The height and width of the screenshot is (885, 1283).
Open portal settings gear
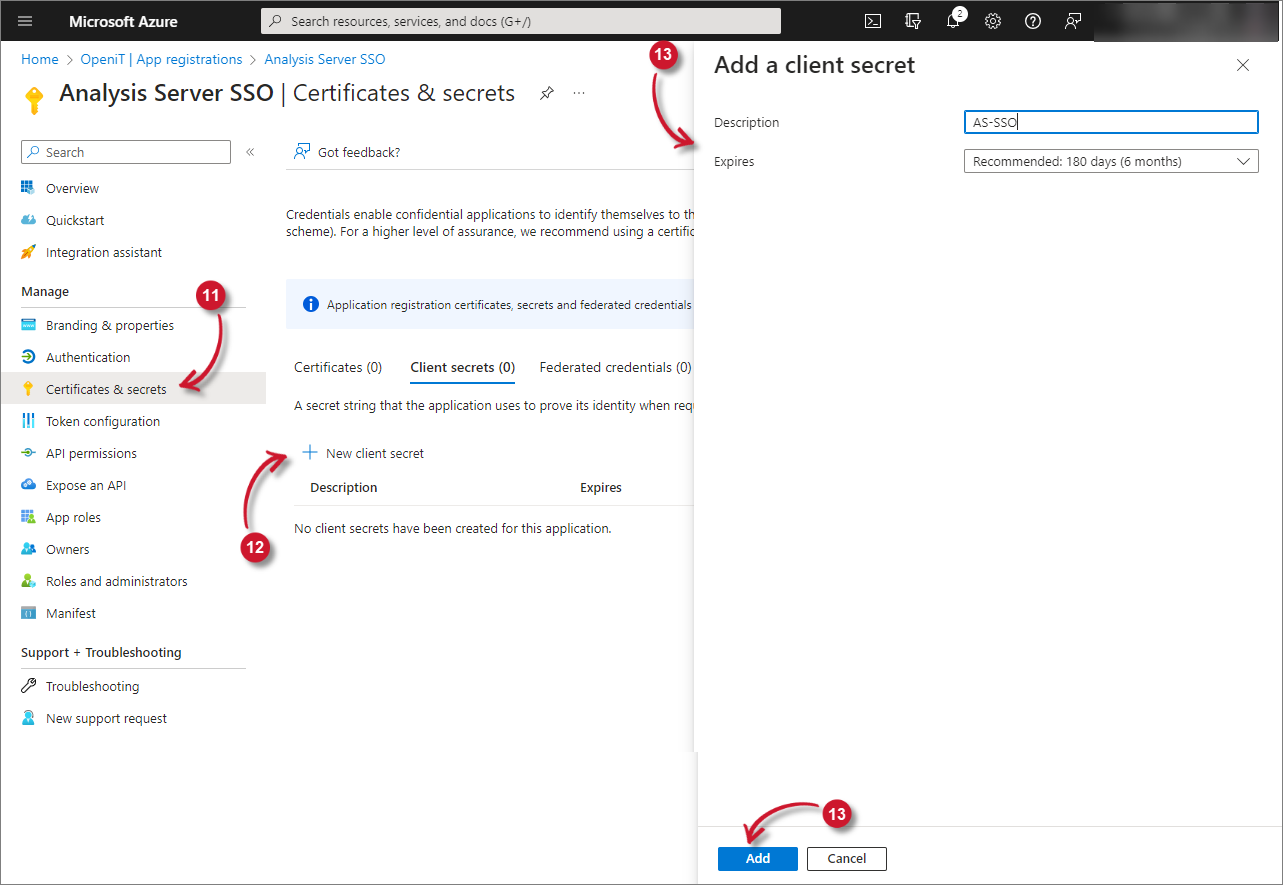(993, 21)
